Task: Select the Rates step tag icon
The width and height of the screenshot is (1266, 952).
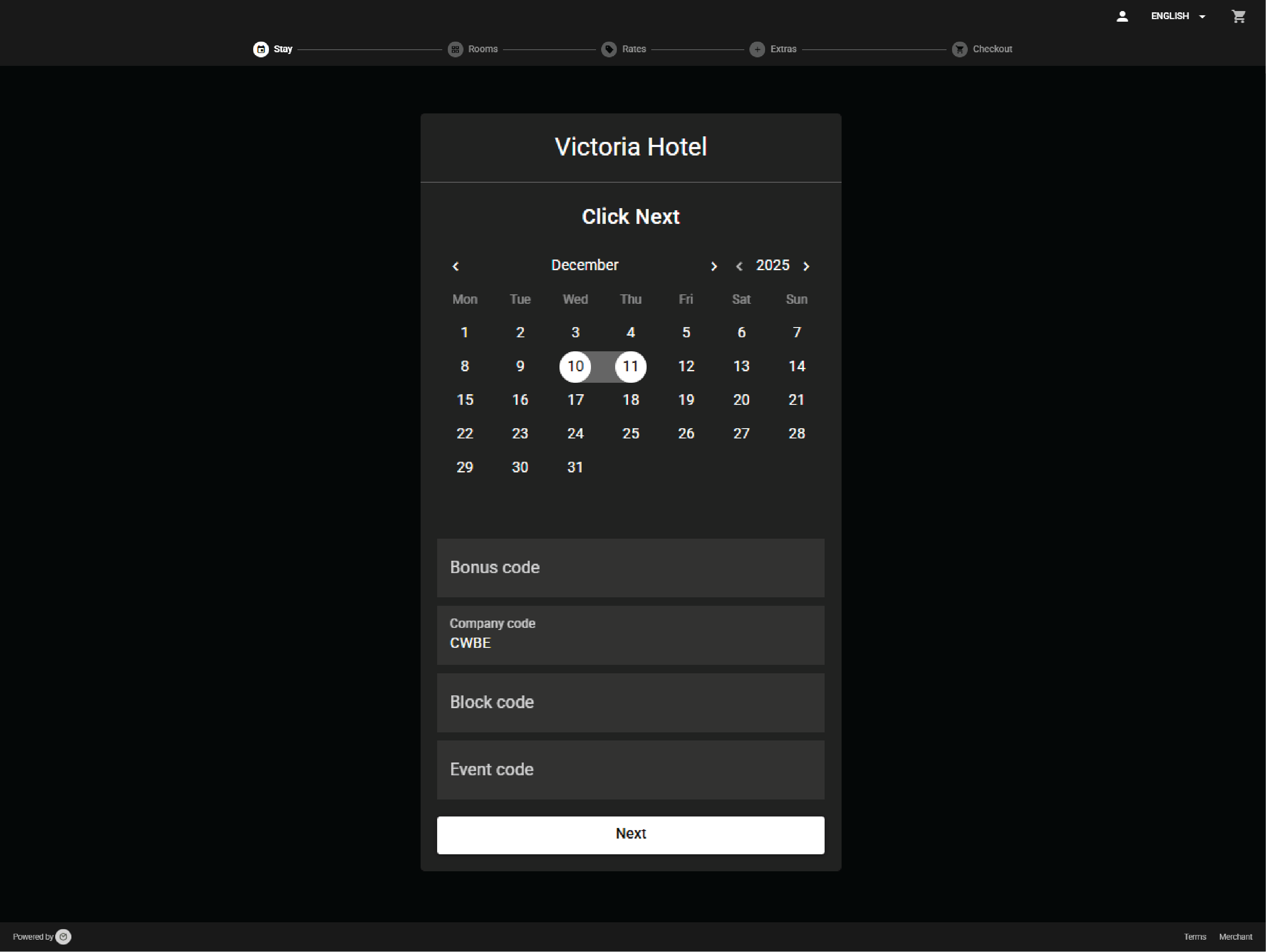Action: click(x=608, y=49)
